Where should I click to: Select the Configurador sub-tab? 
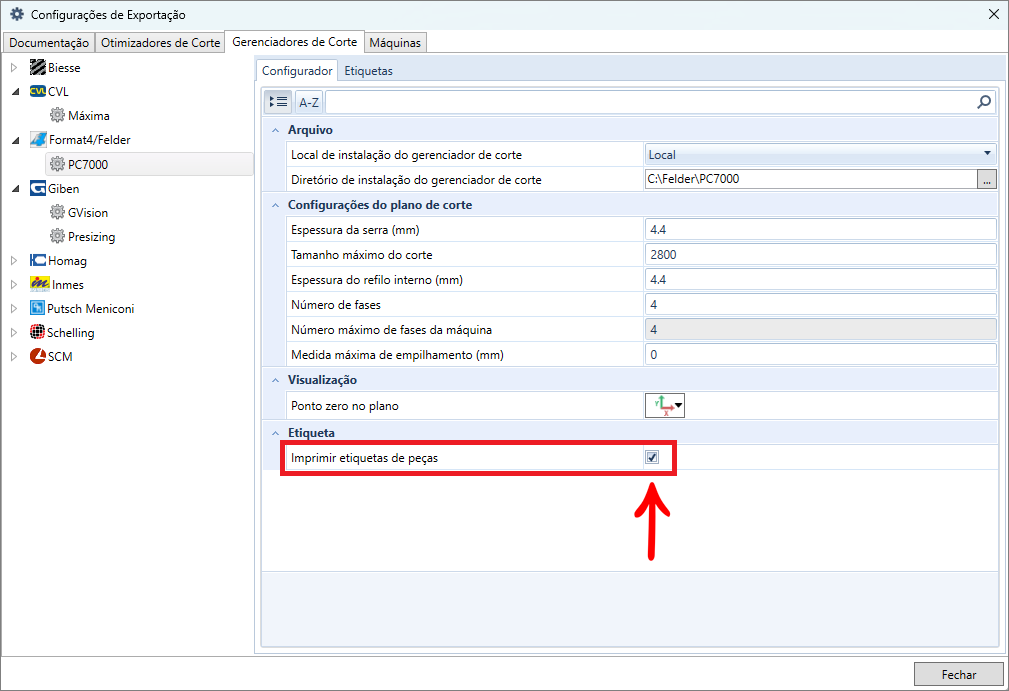point(297,71)
